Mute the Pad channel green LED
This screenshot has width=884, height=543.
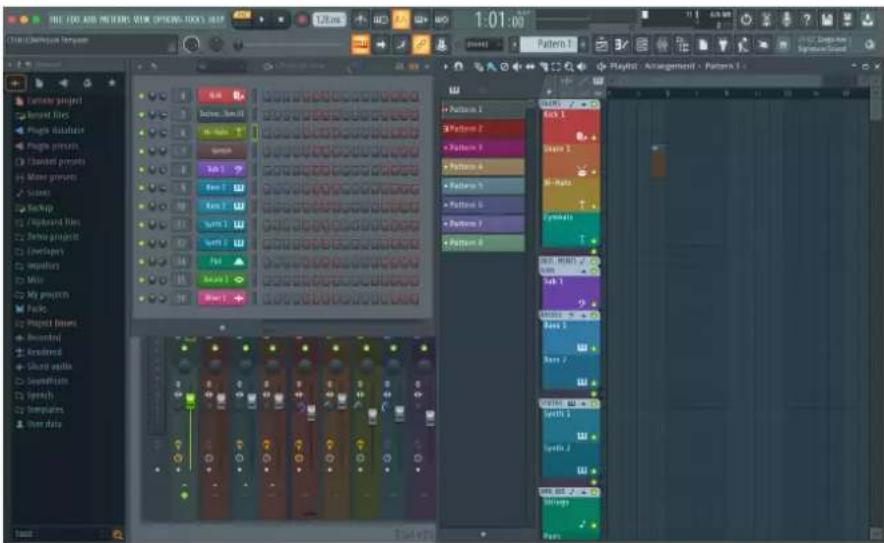[142, 262]
